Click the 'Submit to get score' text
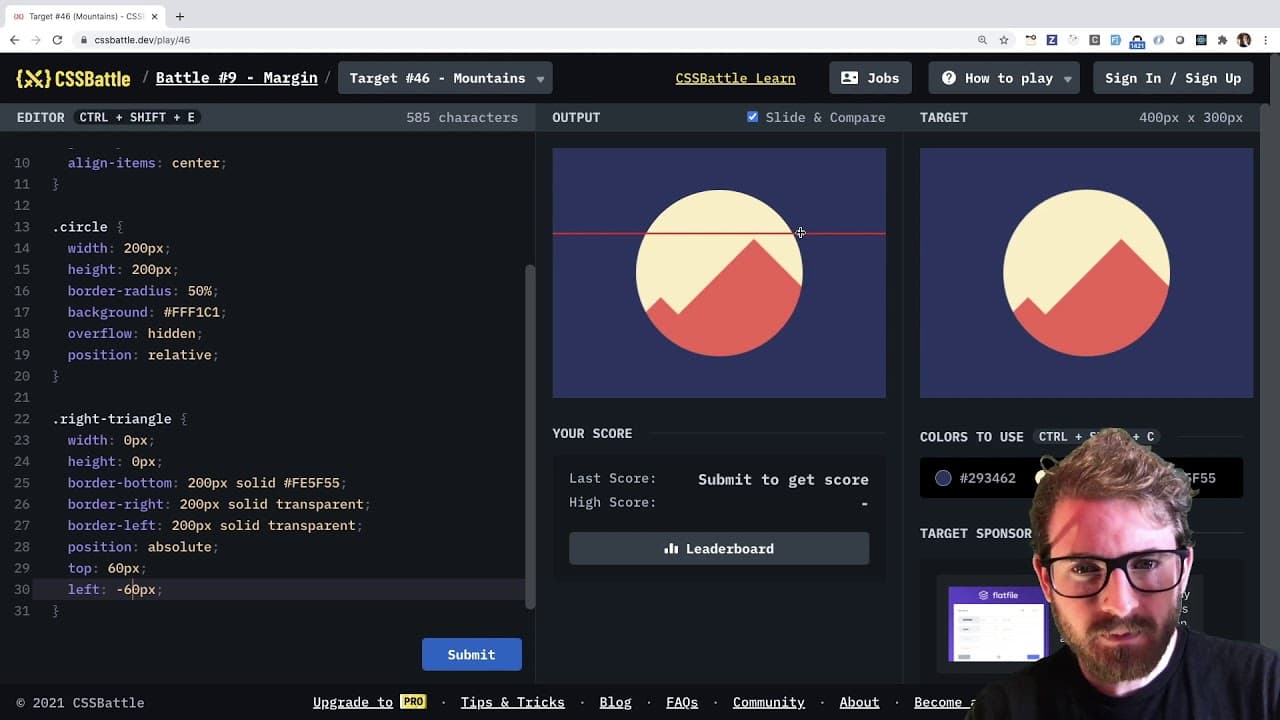1280x720 pixels. point(783,480)
